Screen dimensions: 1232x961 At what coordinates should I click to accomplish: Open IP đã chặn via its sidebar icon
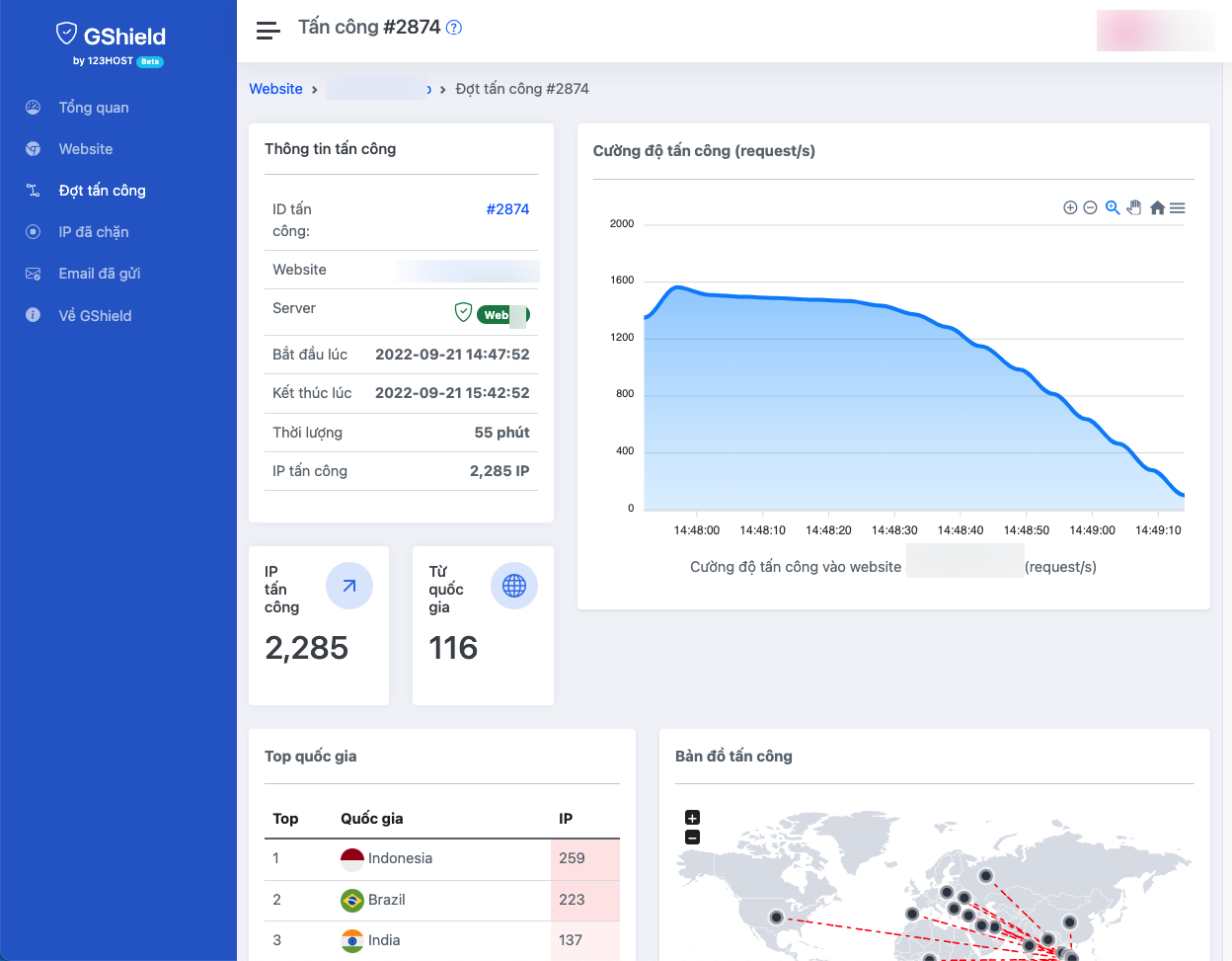[x=33, y=231]
